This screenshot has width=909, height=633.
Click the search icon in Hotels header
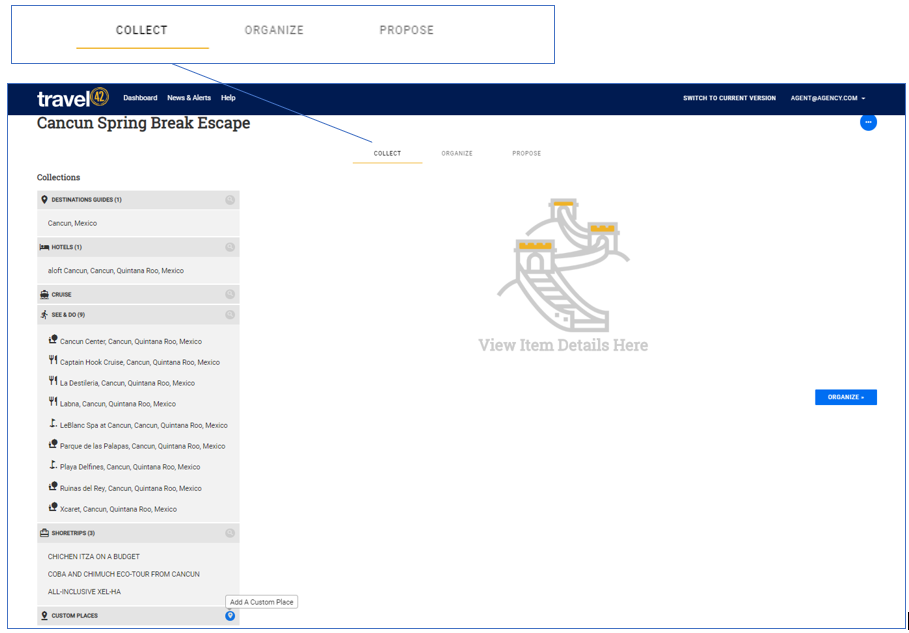tap(230, 247)
